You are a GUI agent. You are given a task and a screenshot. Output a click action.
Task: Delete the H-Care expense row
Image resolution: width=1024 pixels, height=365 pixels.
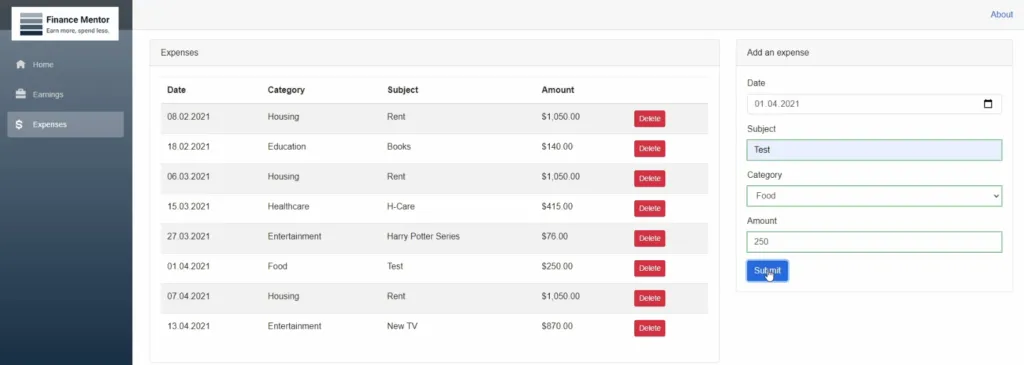tap(649, 208)
